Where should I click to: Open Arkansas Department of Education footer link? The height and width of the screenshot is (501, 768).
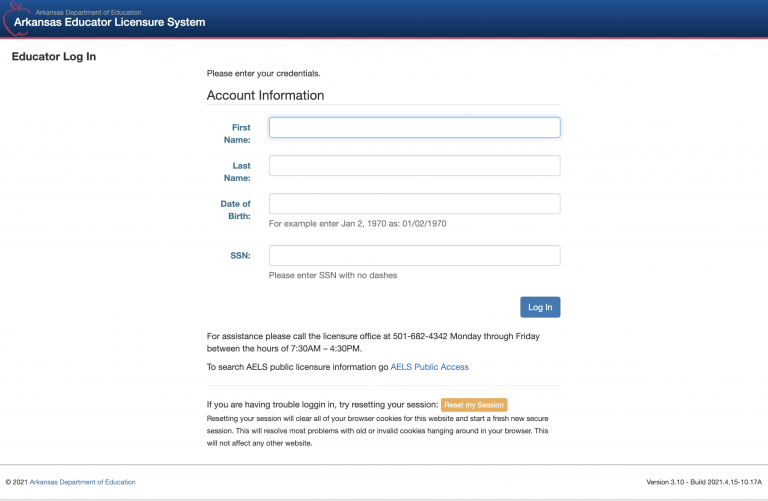[x=83, y=482]
